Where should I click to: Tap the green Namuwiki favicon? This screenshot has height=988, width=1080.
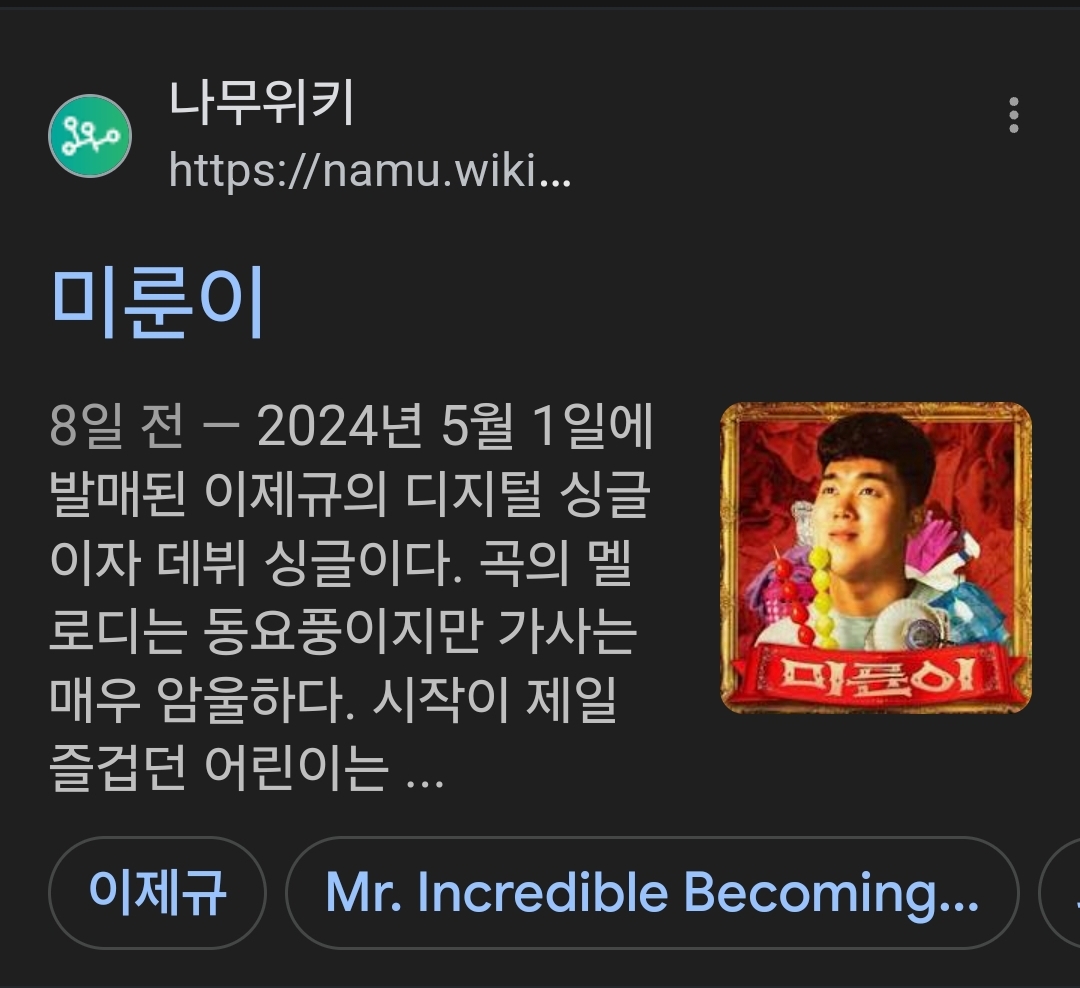pos(90,136)
